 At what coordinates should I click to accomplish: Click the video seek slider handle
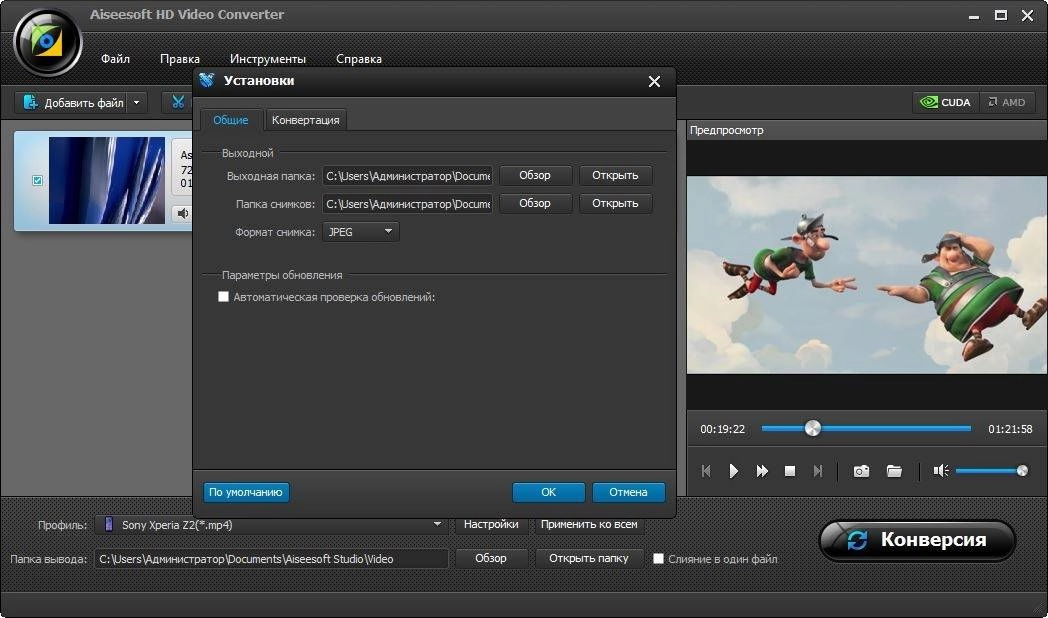[812, 428]
